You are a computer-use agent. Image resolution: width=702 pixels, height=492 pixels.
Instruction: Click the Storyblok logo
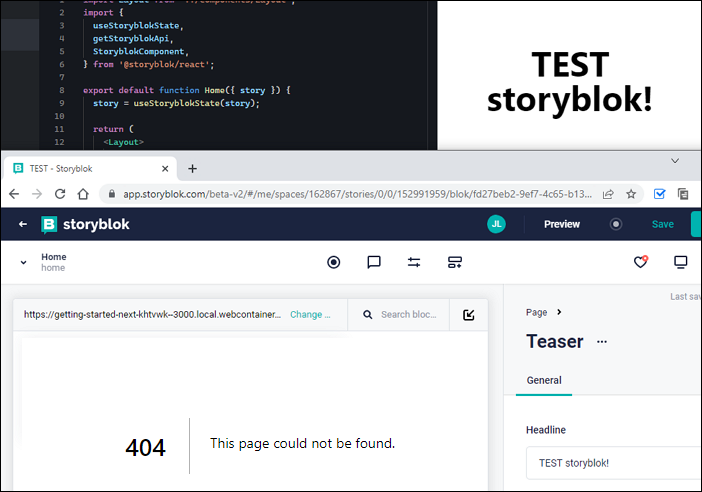point(85,225)
